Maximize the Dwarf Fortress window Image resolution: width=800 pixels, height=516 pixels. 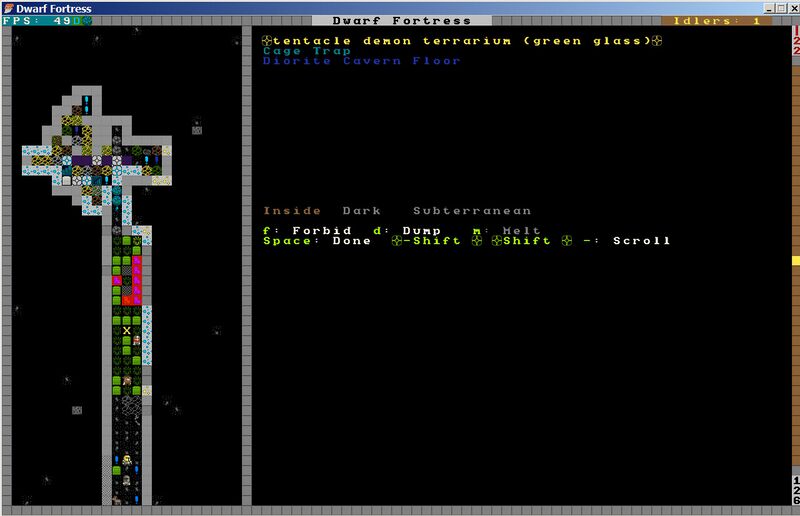click(x=781, y=8)
